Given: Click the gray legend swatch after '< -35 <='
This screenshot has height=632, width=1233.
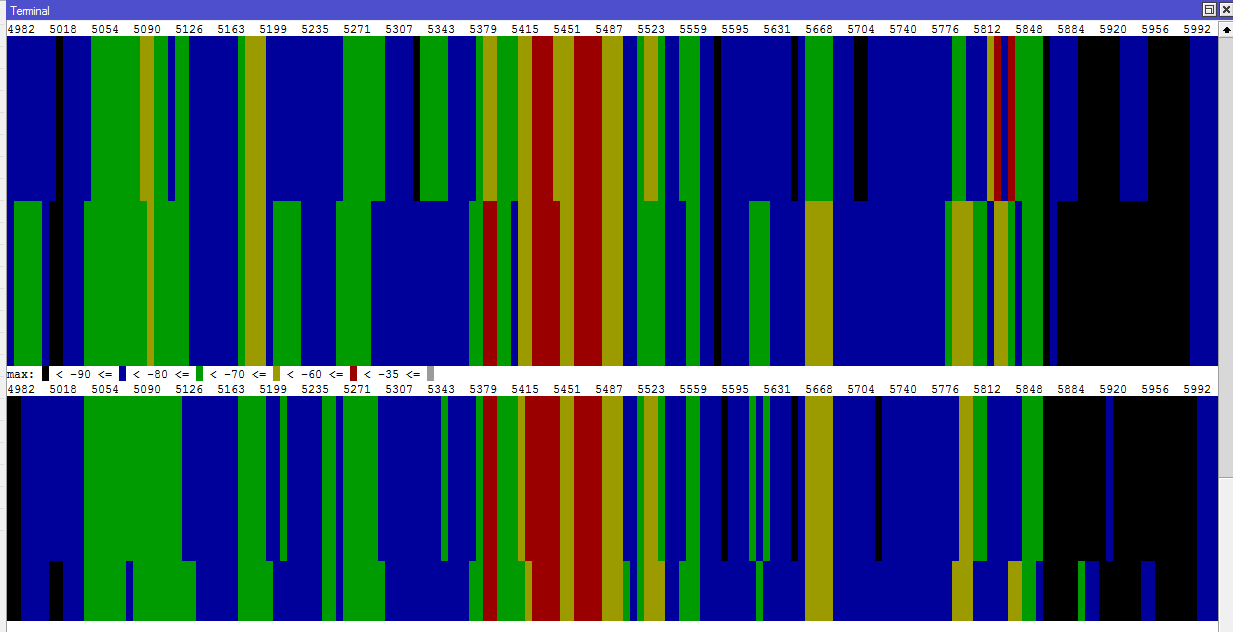Looking at the screenshot, I should click(430, 373).
